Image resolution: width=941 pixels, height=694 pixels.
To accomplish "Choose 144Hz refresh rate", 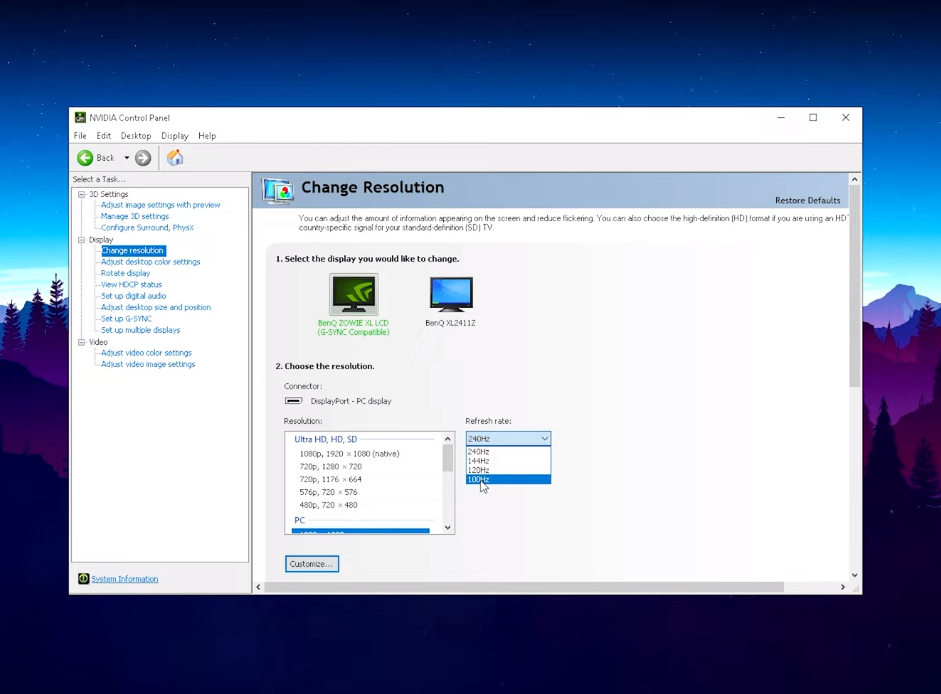I will click(508, 461).
